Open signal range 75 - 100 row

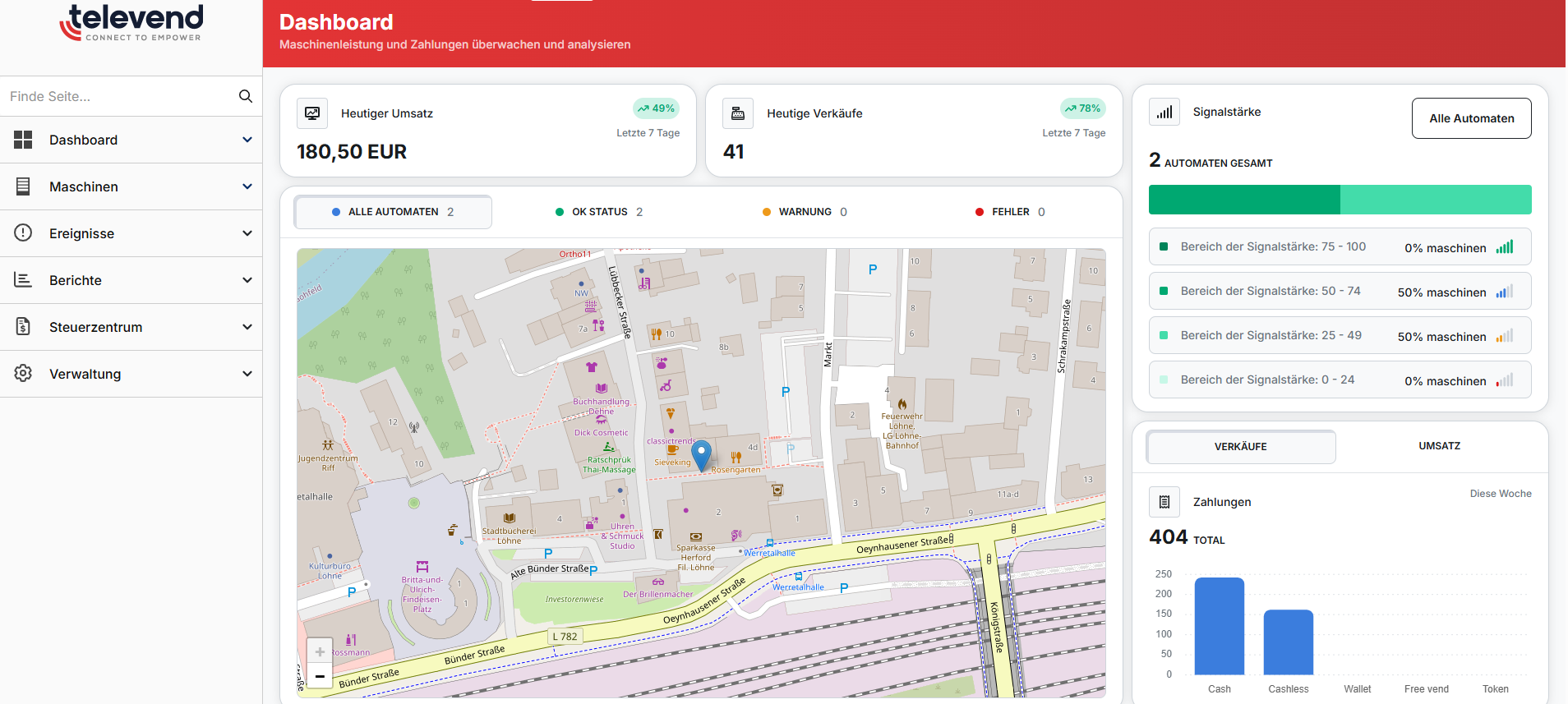click(x=1340, y=246)
